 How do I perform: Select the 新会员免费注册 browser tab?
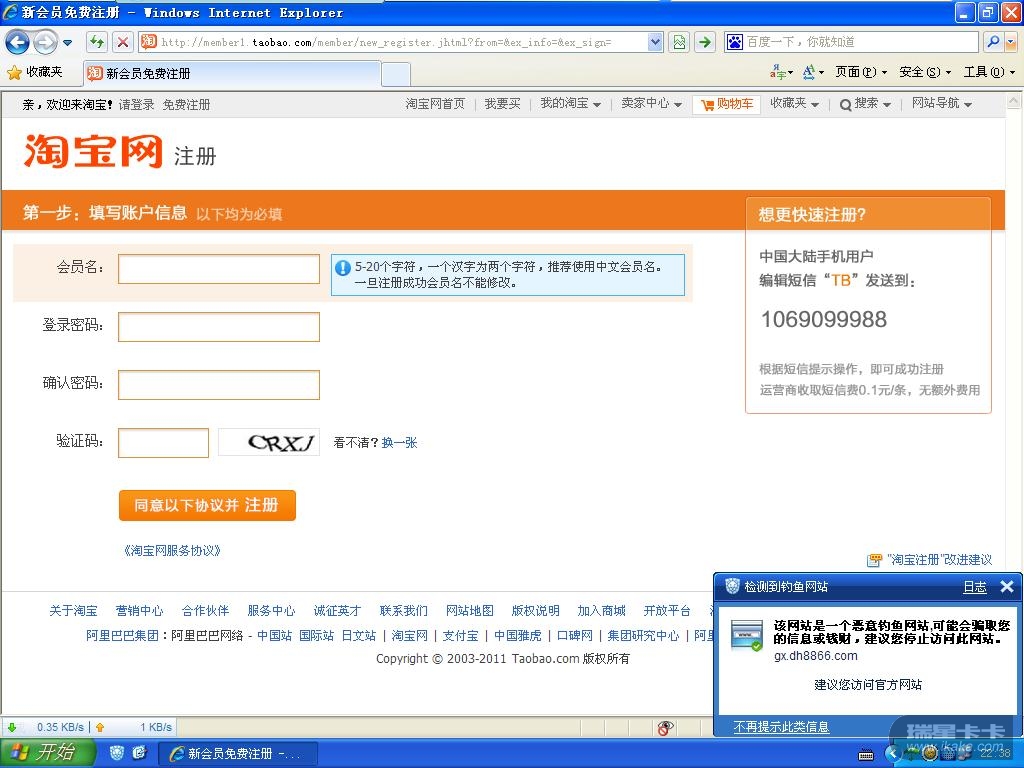tap(232, 74)
